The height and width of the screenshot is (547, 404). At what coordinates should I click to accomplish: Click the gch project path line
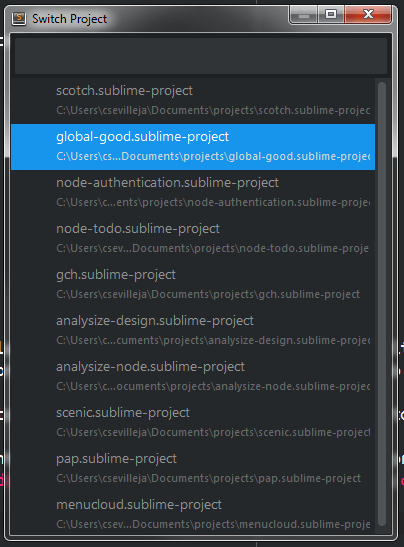coord(208,294)
